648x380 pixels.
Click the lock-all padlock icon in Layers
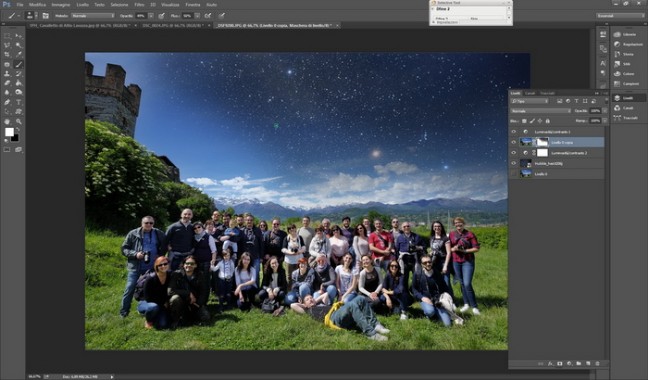(x=548, y=121)
